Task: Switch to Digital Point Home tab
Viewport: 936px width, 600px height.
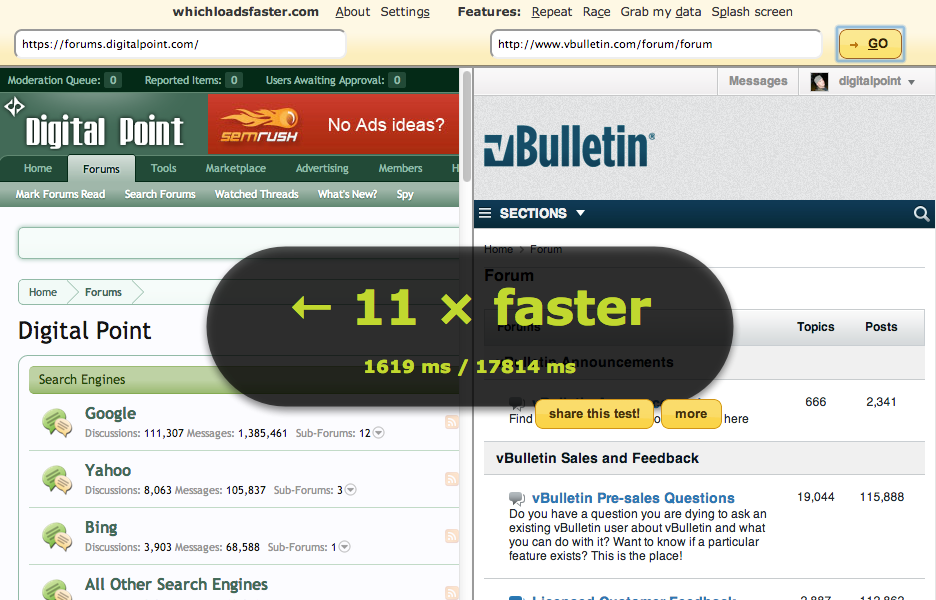Action: tap(38, 168)
